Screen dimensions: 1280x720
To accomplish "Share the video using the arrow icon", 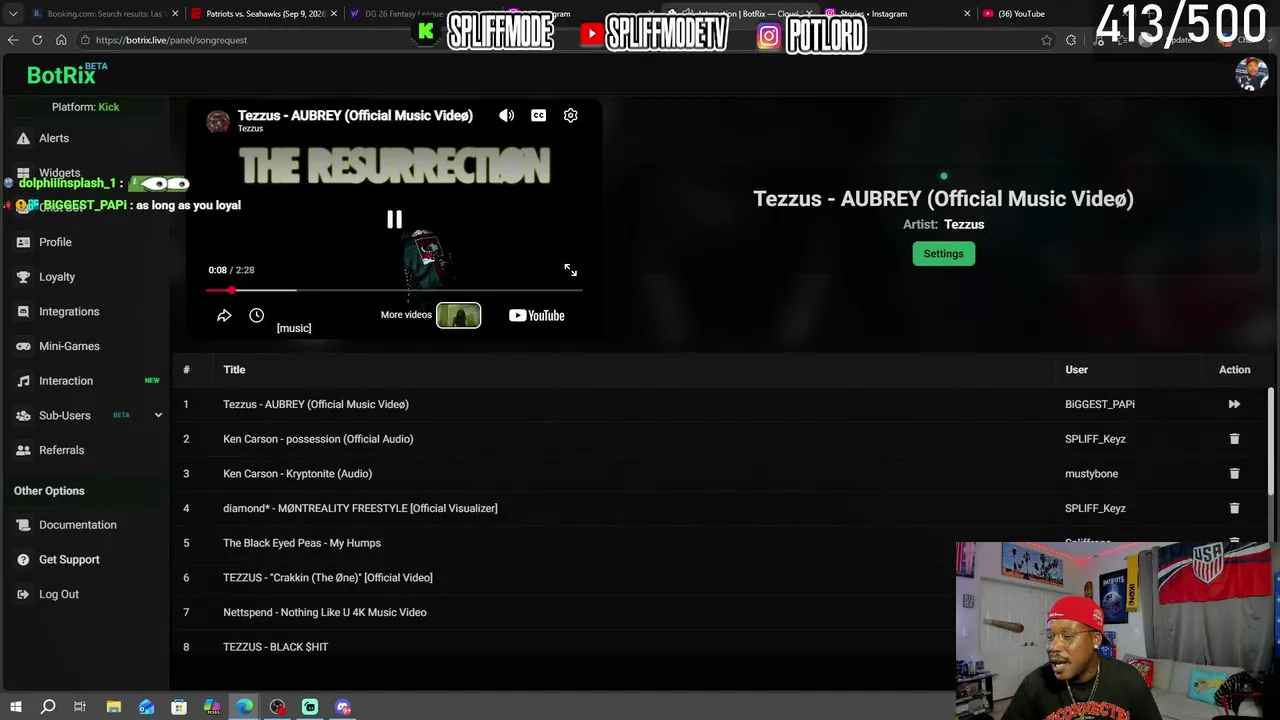I will [x=224, y=316].
